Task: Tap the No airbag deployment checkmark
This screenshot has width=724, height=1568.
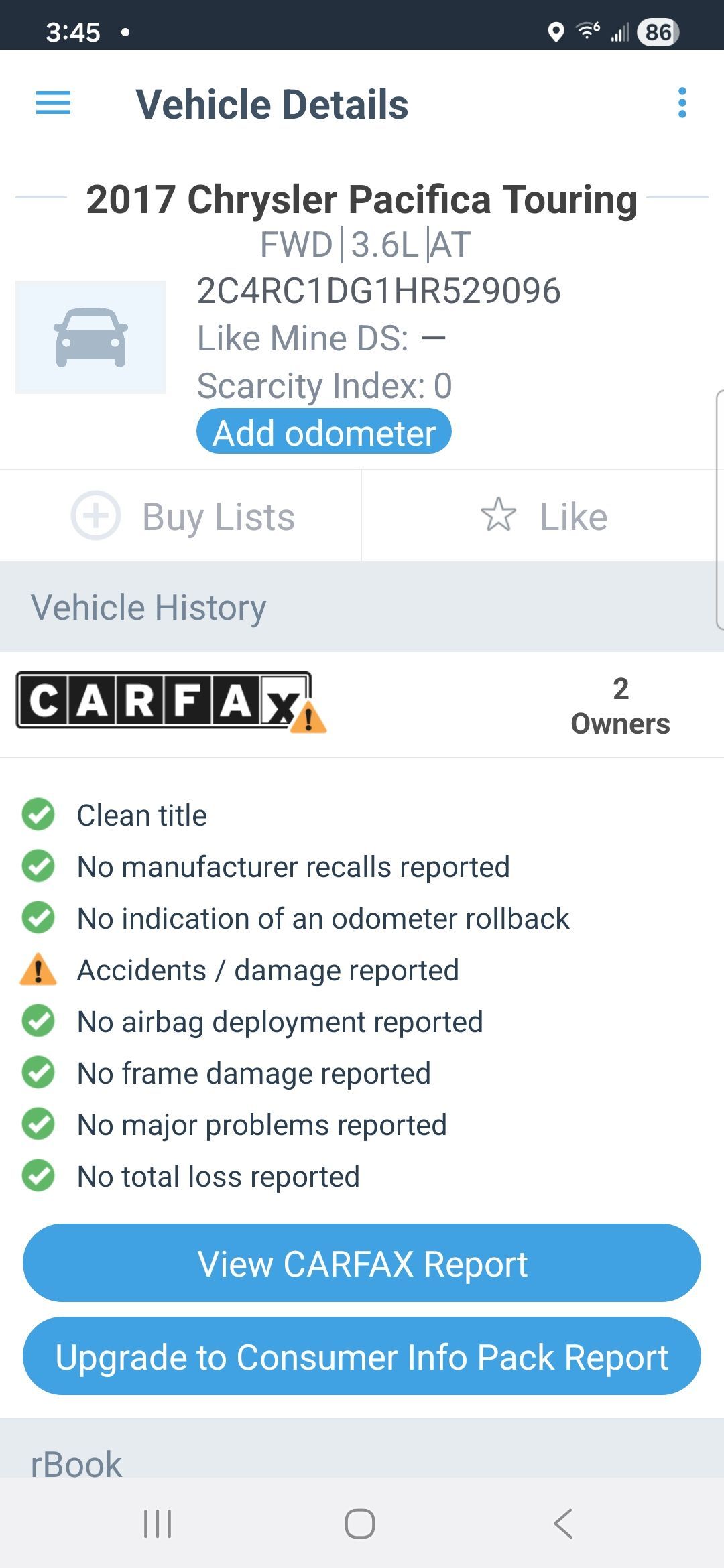Action: pos(38,1021)
